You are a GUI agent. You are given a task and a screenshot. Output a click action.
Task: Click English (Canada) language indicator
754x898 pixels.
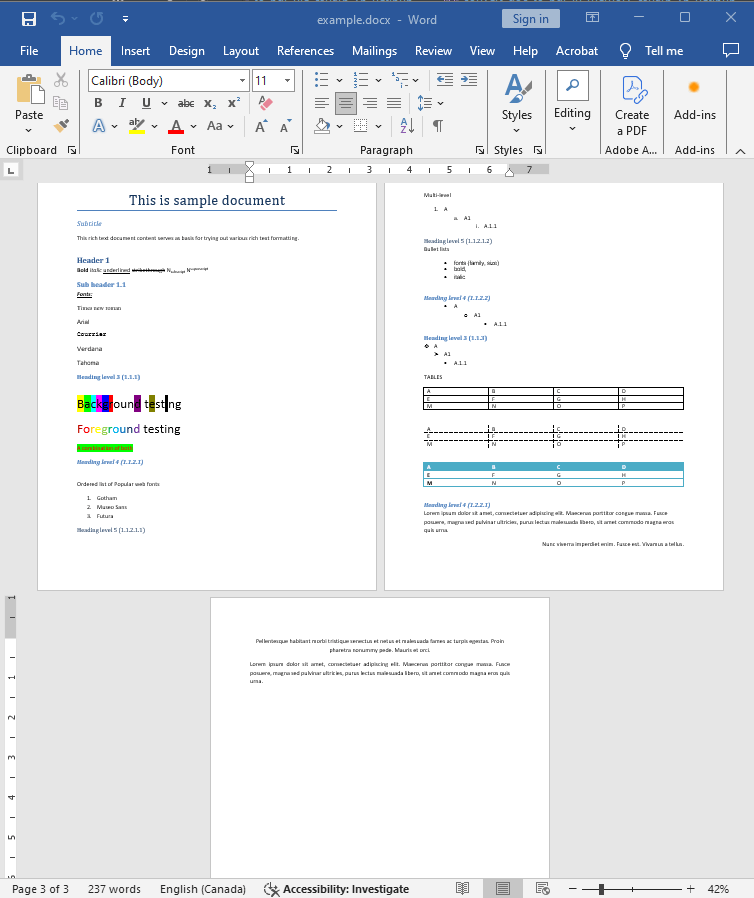tap(203, 889)
